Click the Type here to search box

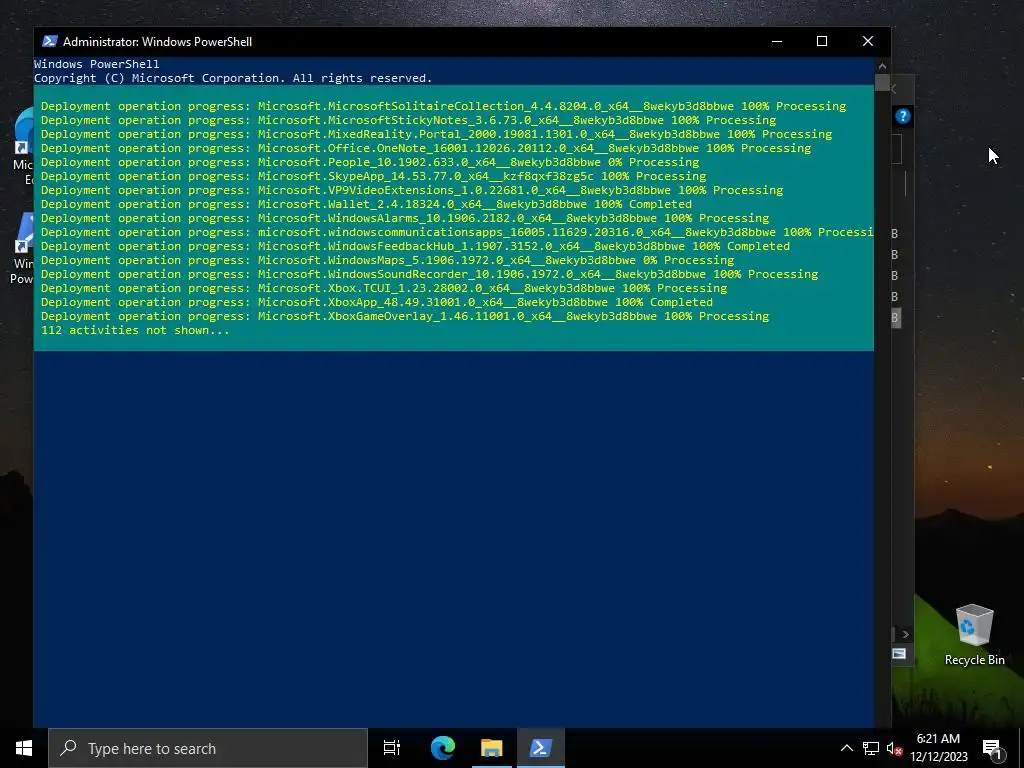click(208, 748)
